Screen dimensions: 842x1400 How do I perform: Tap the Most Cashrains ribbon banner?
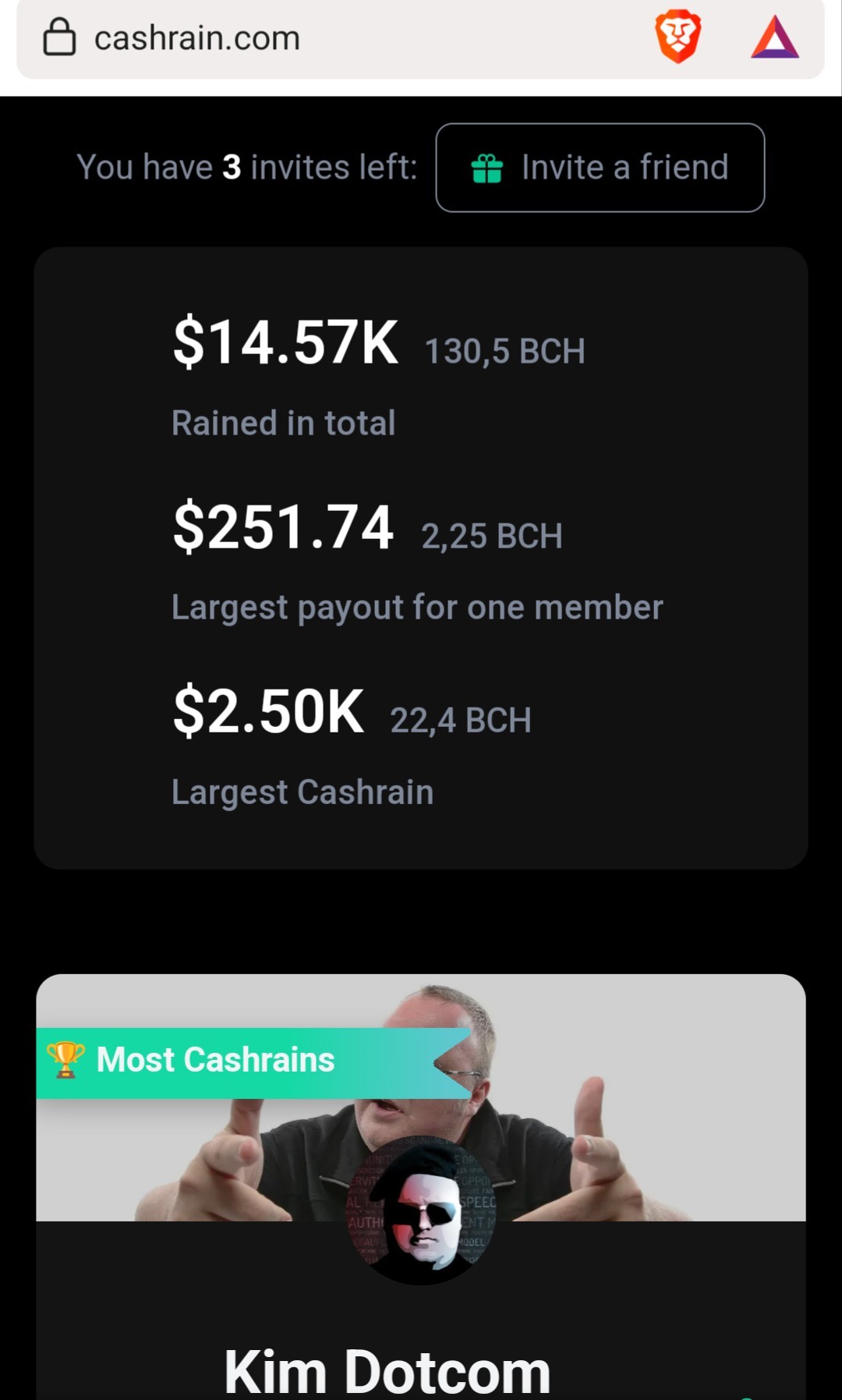pos(253,1063)
